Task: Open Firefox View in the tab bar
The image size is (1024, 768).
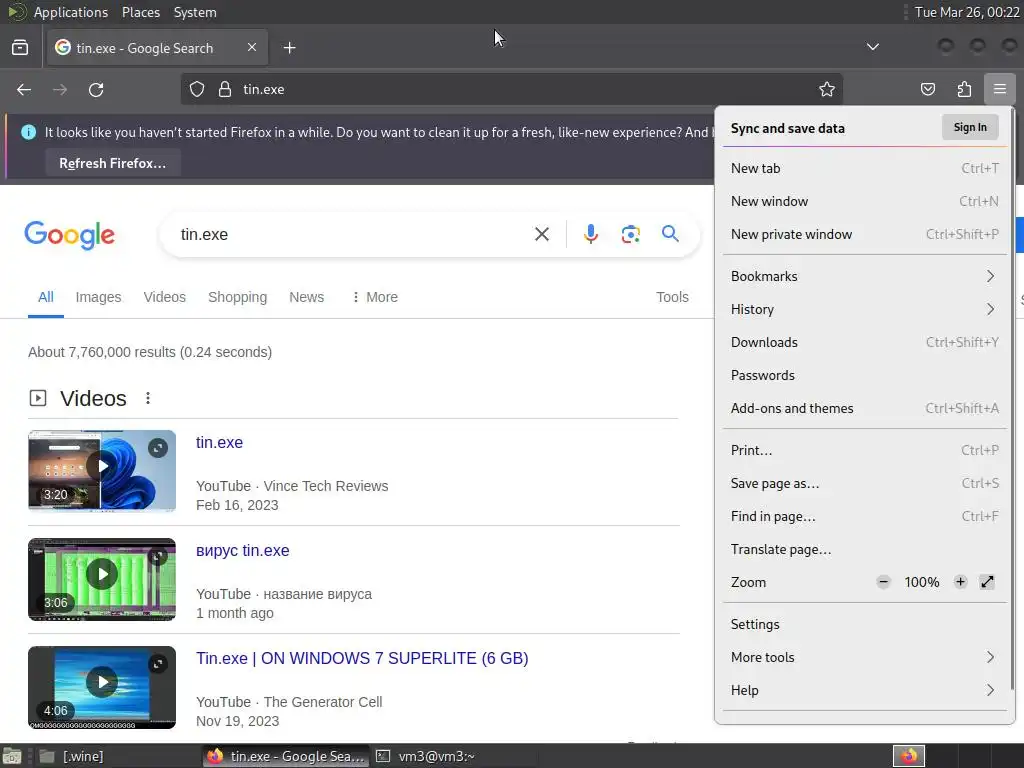Action: [x=20, y=48]
